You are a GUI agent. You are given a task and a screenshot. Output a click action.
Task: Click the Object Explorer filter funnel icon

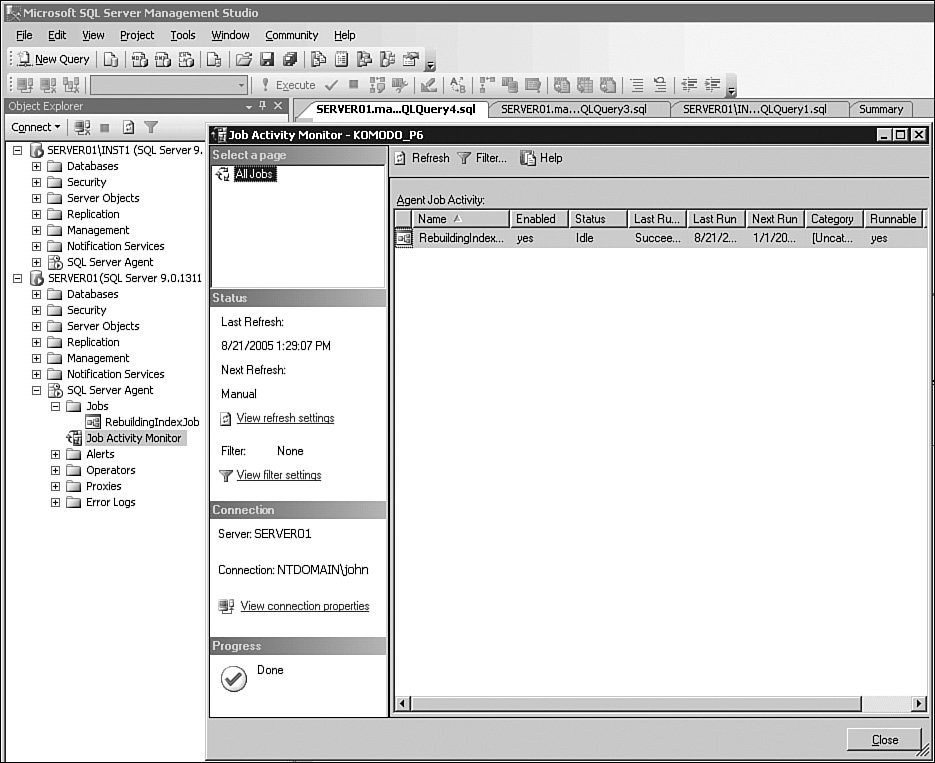[x=151, y=127]
